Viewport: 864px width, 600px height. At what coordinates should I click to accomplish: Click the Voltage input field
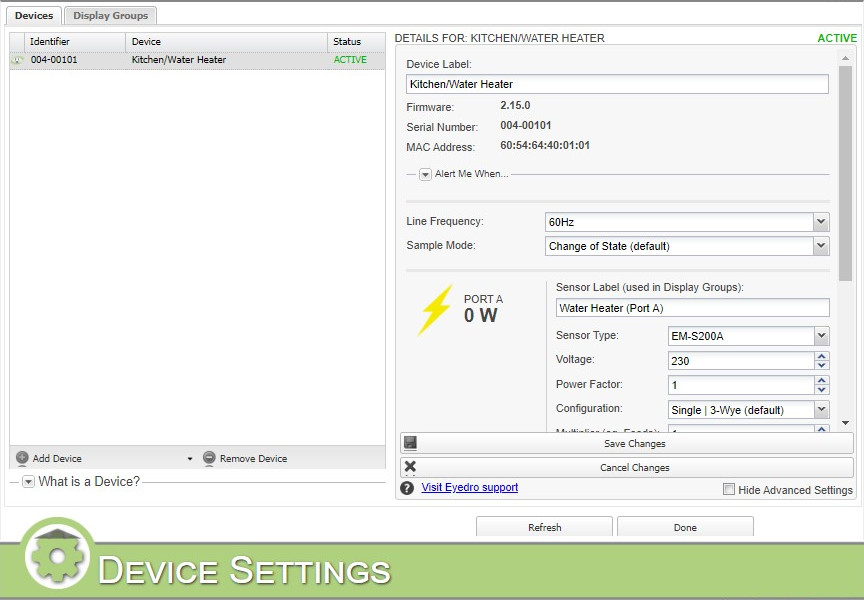(741, 361)
